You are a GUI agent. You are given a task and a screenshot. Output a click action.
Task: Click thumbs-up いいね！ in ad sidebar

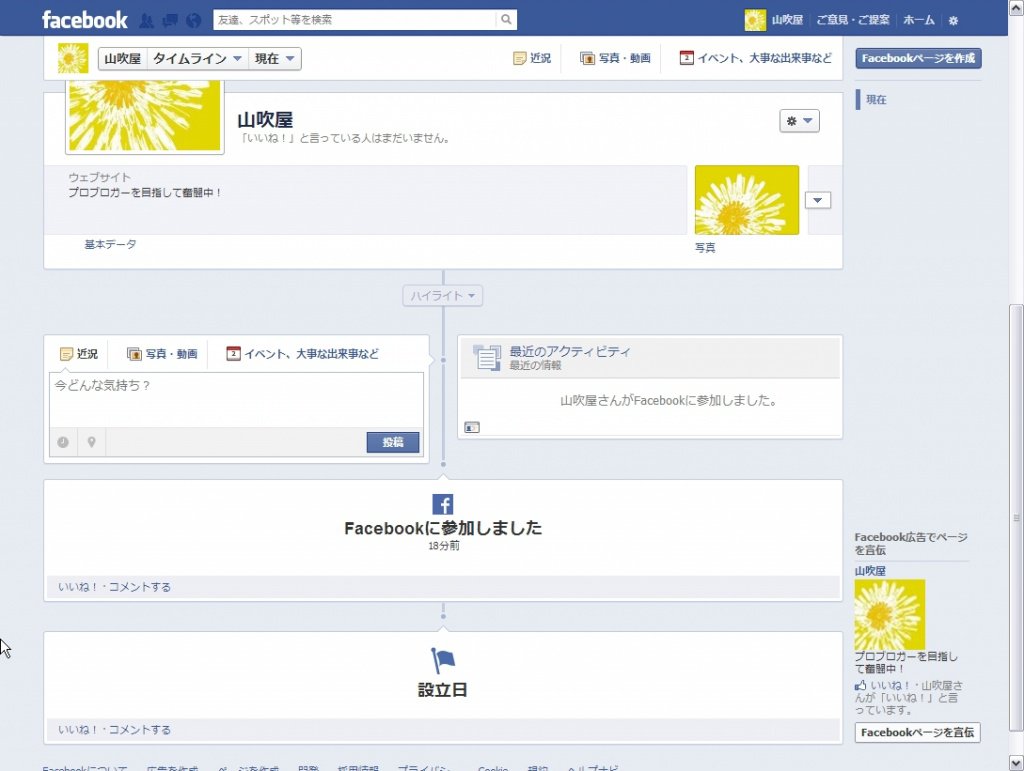click(883, 685)
